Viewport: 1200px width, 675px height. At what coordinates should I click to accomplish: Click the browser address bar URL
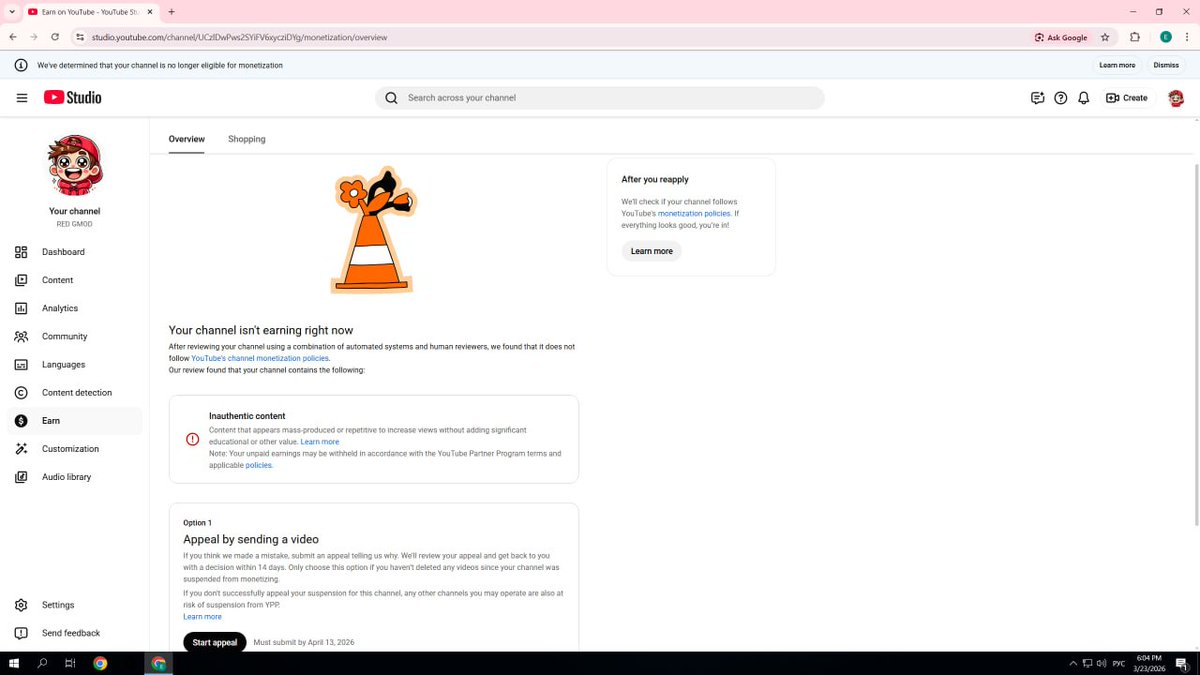[240, 37]
